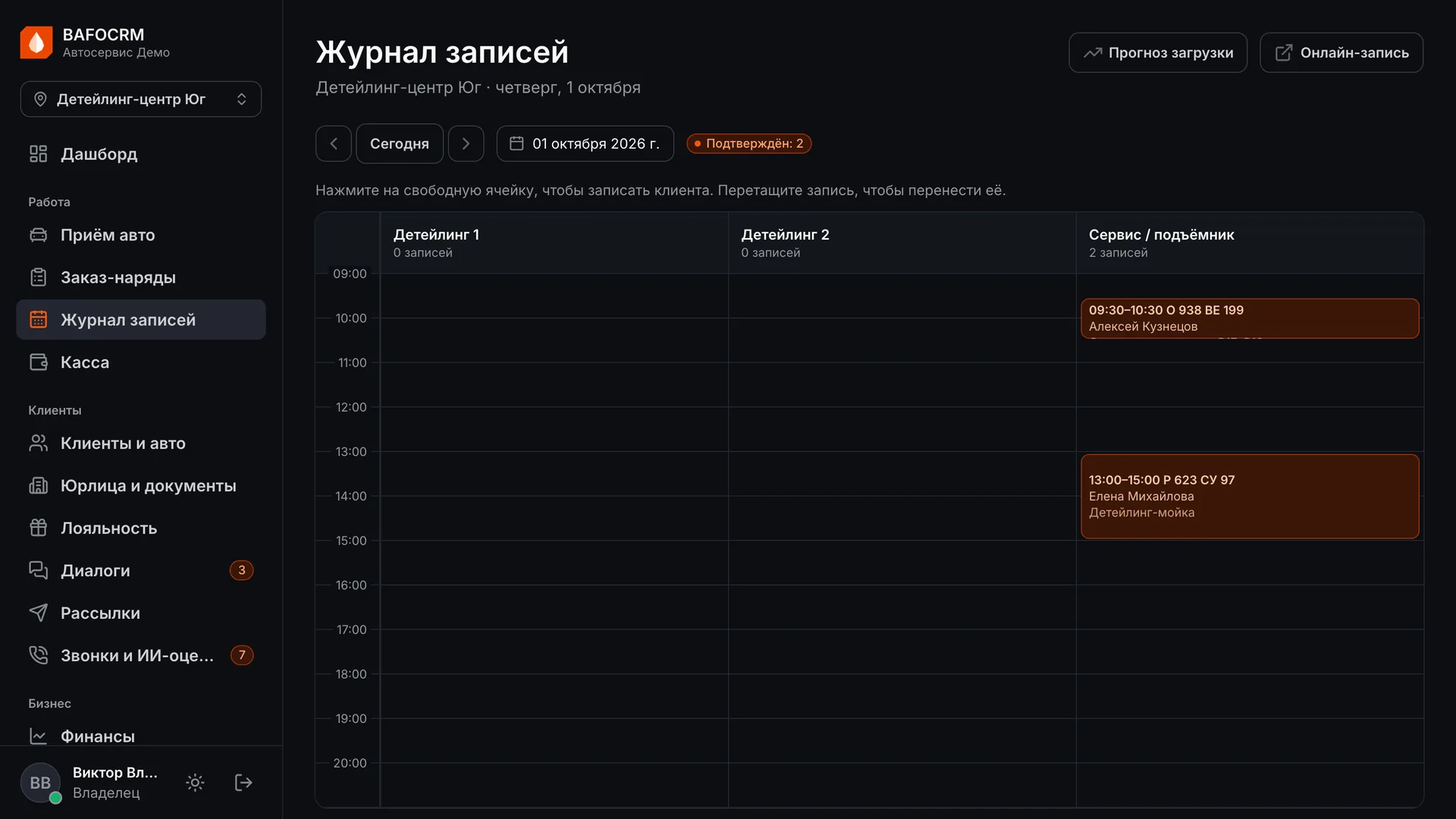Click the Диалоги chat bubbles icon
Viewport: 1456px width, 819px height.
[39, 570]
